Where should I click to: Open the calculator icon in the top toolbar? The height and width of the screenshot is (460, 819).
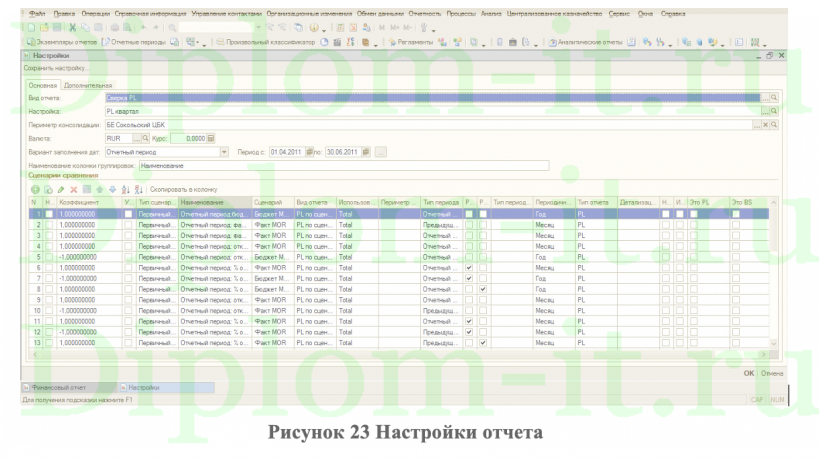pos(340,28)
